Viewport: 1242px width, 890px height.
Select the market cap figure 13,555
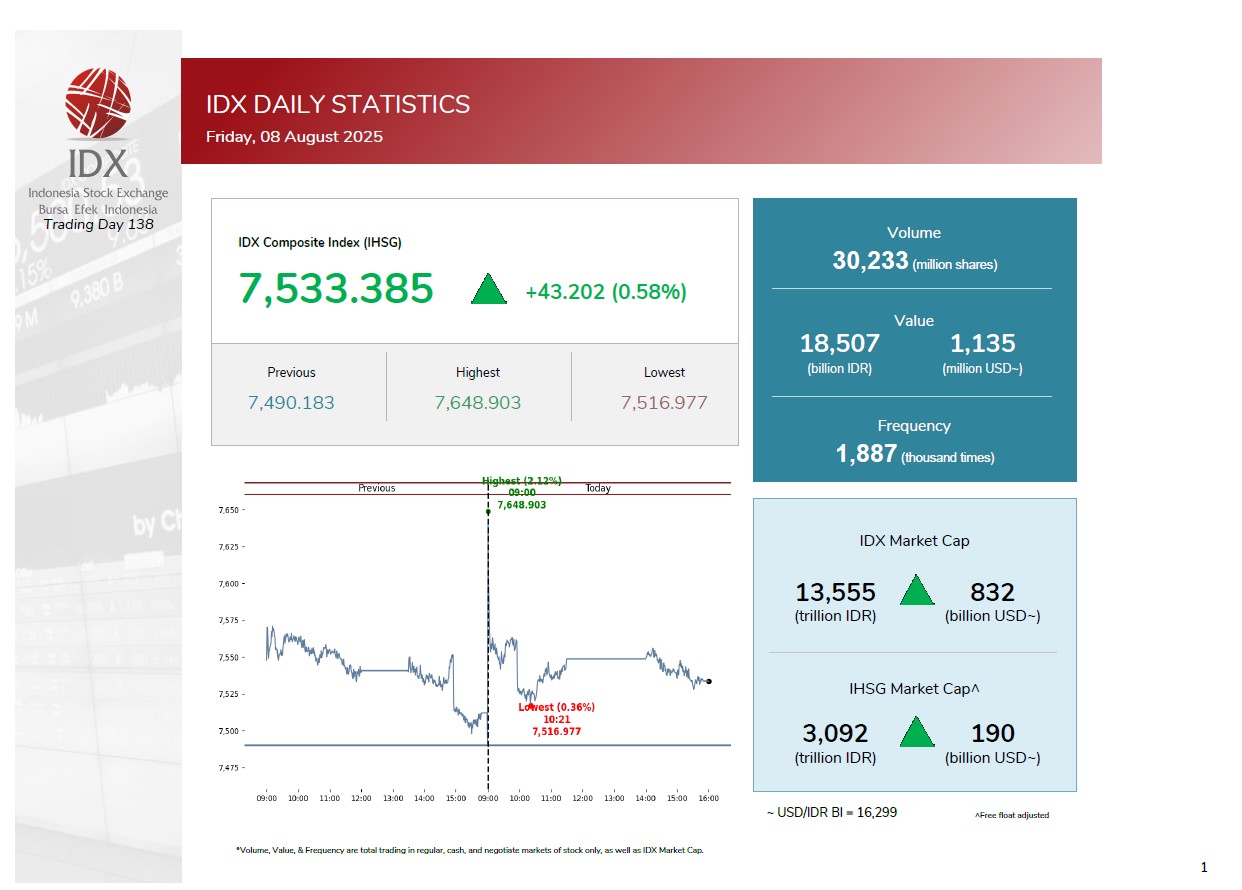click(835, 592)
